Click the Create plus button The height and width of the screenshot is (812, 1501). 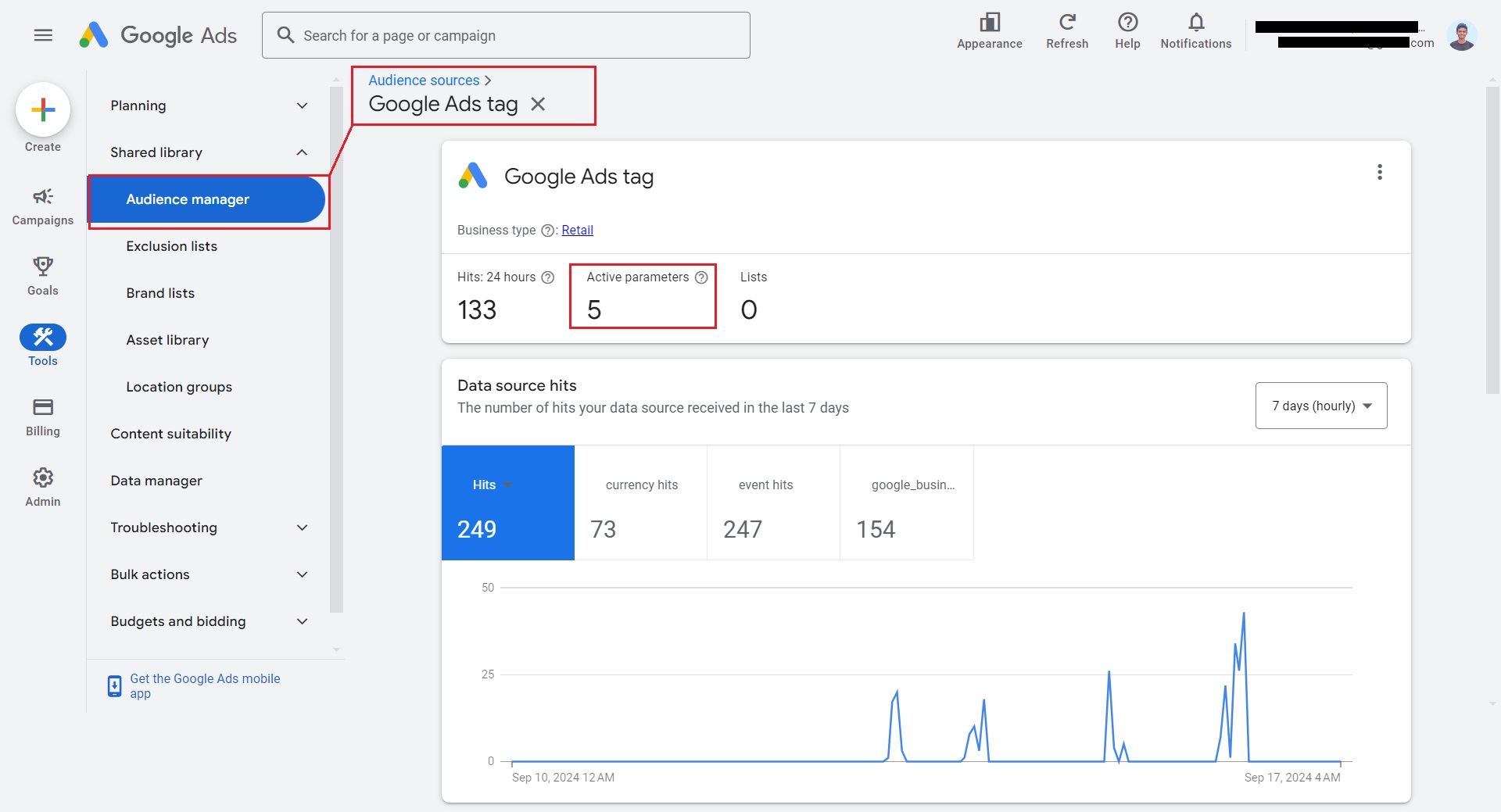tap(43, 109)
